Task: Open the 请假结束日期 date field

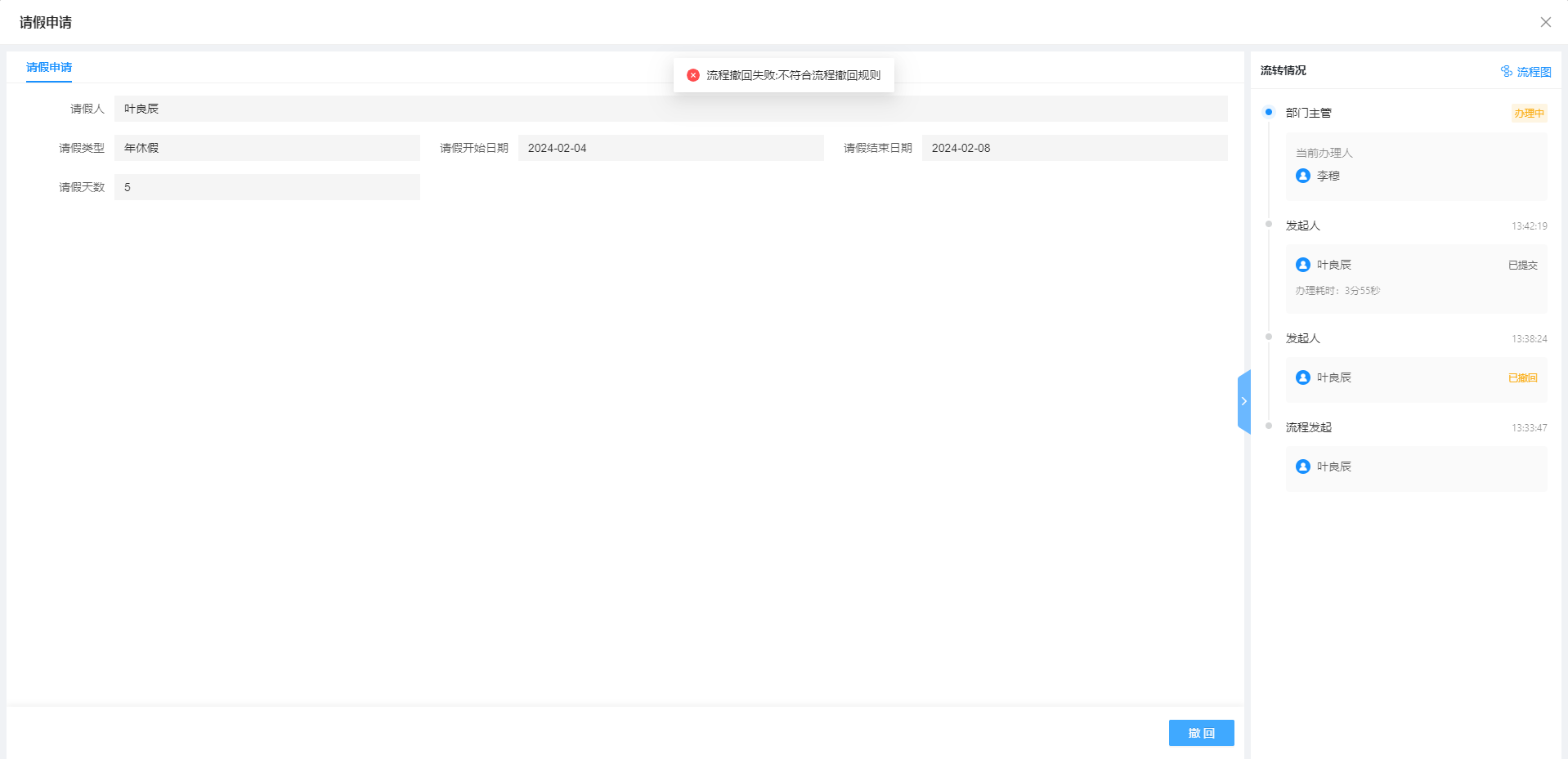Action: click(1074, 148)
